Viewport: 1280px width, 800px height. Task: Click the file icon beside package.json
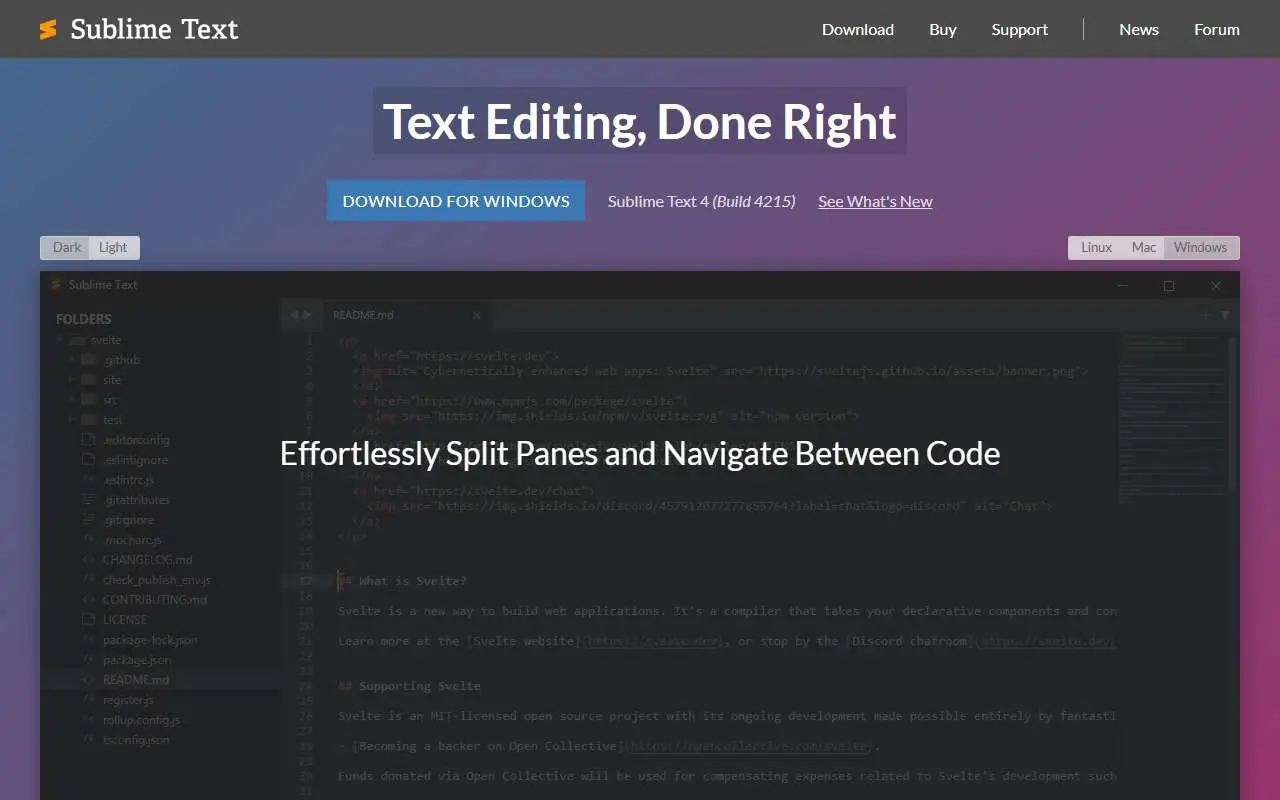pos(88,660)
